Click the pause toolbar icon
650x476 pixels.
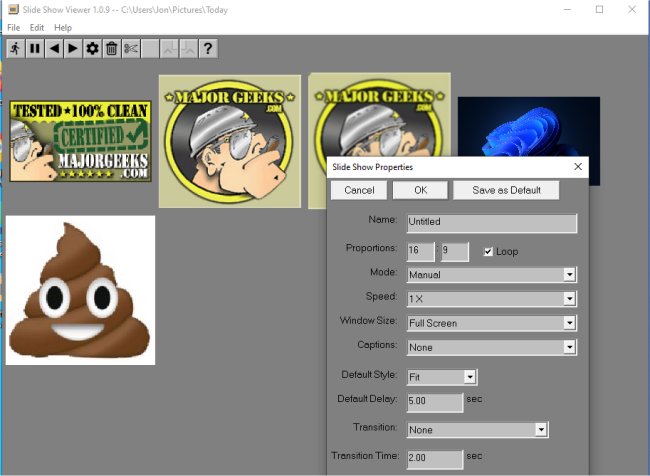(x=35, y=49)
